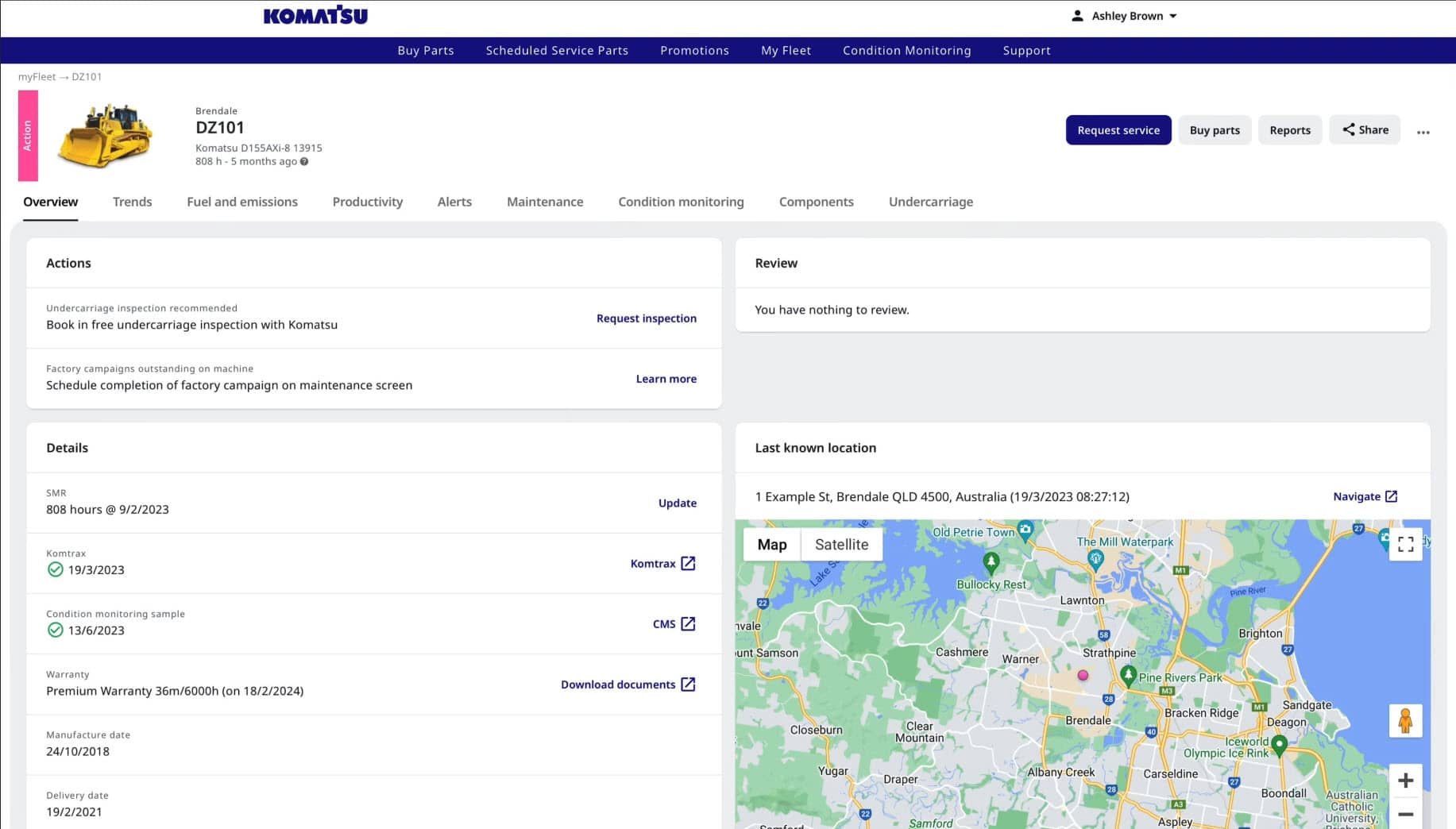This screenshot has height=829, width=1456.
Task: Open the Share options
Action: point(1365,130)
